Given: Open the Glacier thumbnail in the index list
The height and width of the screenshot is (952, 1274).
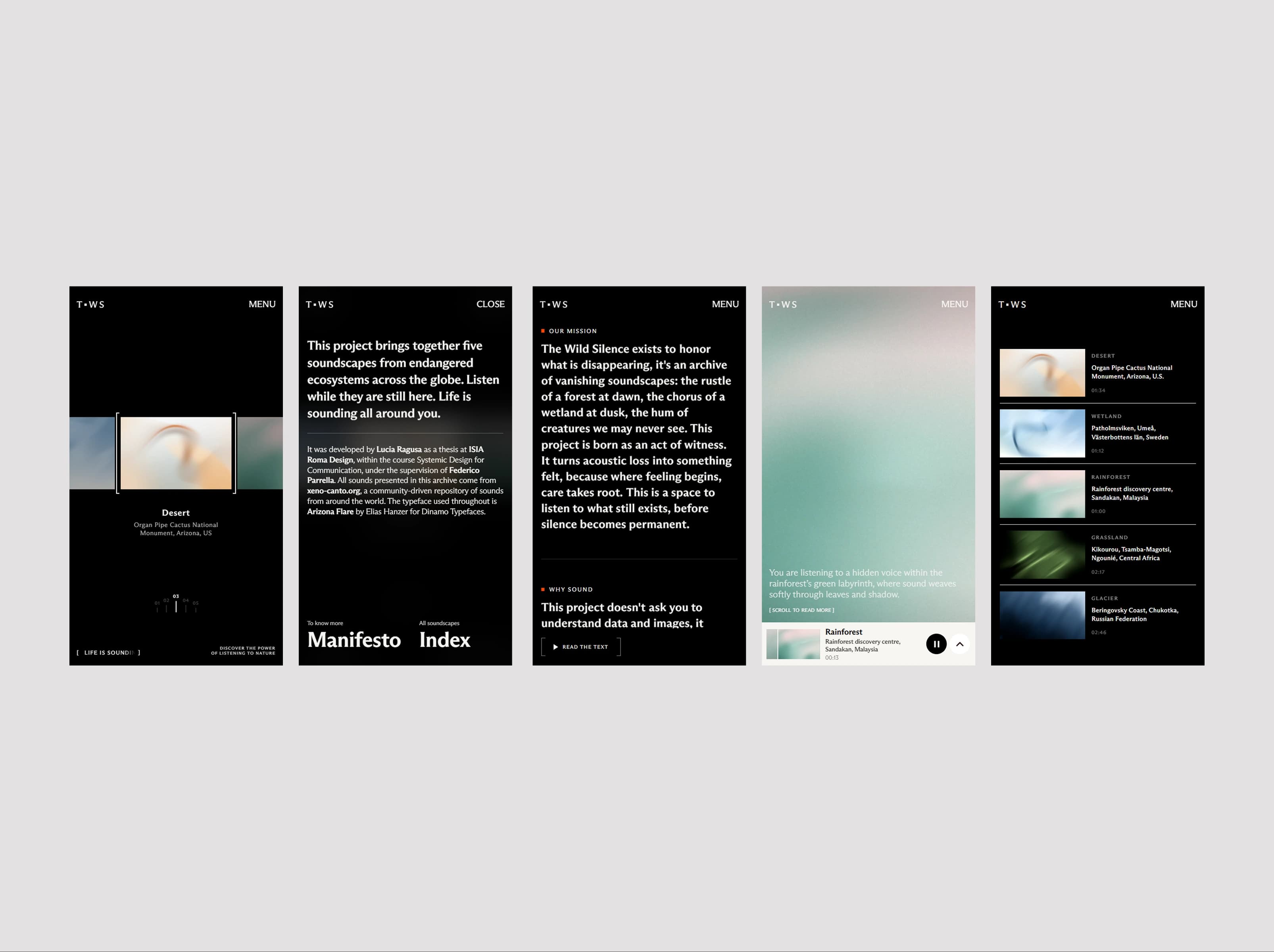Looking at the screenshot, I should click(1042, 615).
